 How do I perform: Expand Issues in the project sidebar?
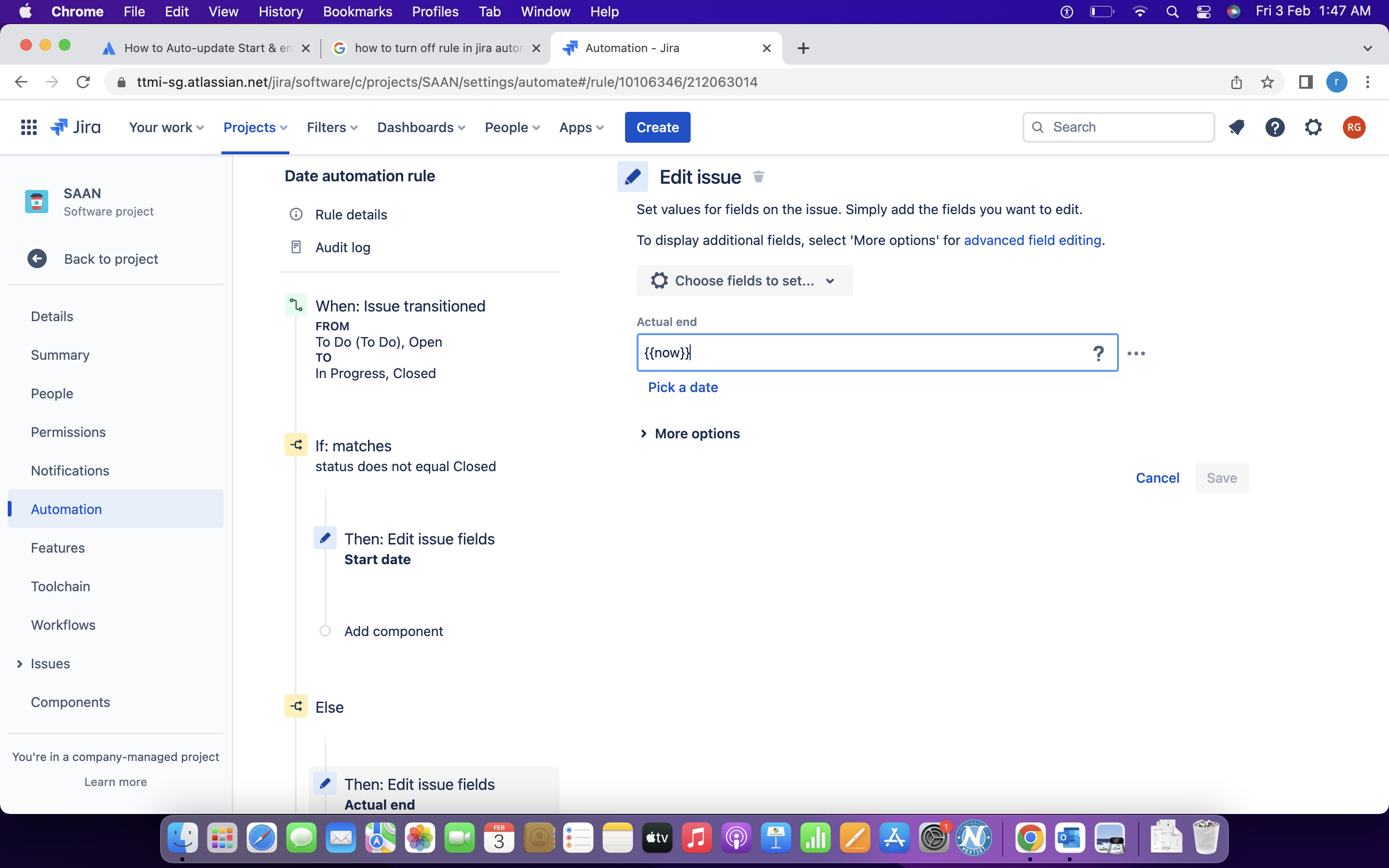coord(19,664)
